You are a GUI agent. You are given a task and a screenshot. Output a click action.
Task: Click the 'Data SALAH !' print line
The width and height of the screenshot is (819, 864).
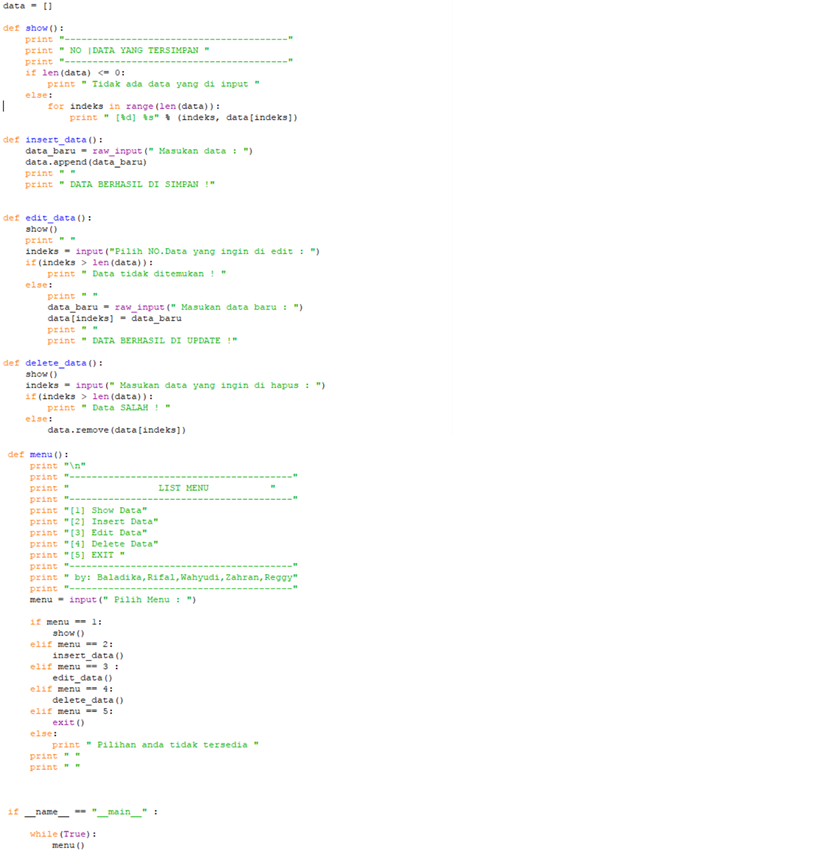(109, 408)
